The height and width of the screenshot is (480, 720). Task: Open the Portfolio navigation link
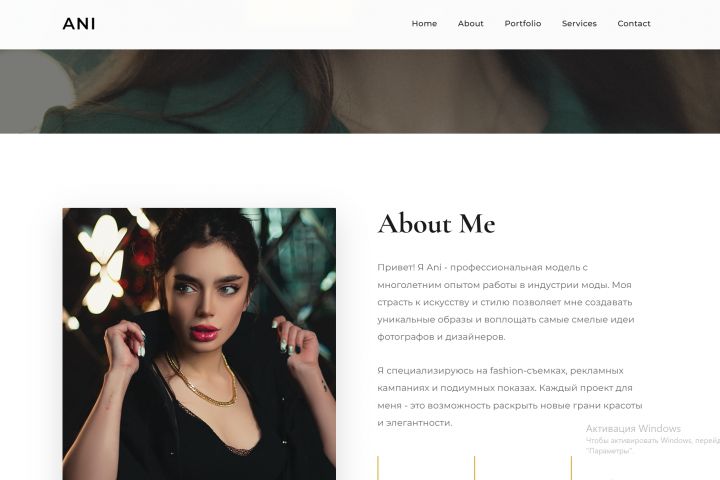(523, 23)
